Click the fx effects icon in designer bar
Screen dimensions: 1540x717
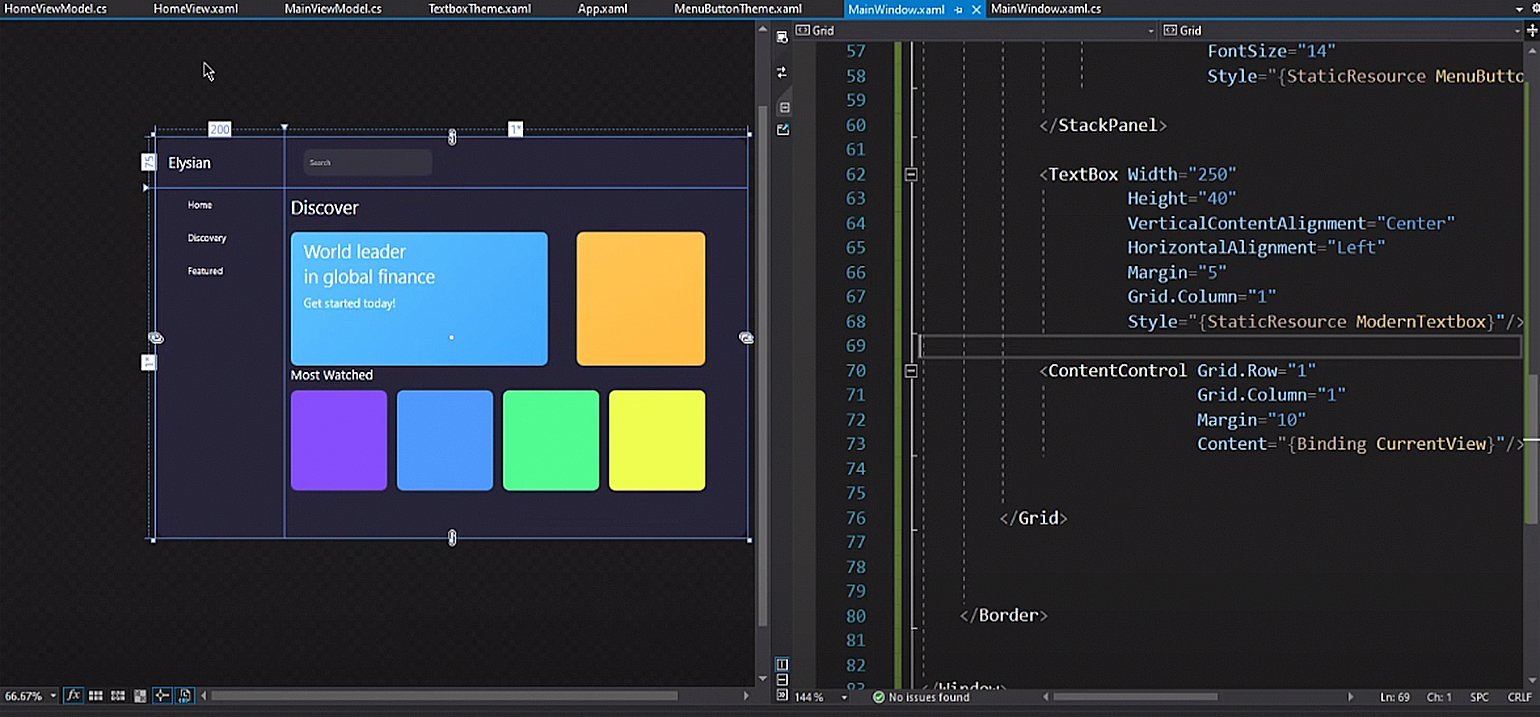click(x=74, y=696)
